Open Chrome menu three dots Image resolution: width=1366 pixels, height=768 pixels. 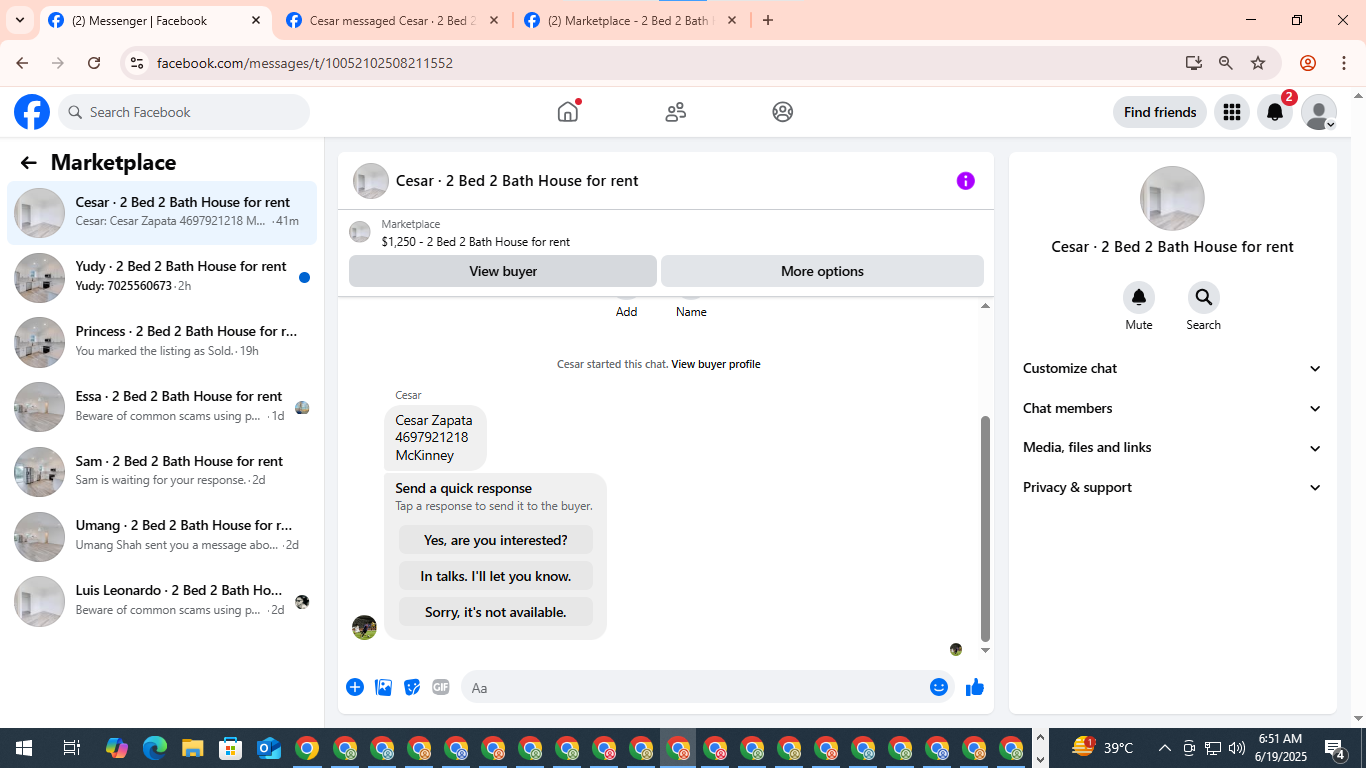tap(1343, 63)
